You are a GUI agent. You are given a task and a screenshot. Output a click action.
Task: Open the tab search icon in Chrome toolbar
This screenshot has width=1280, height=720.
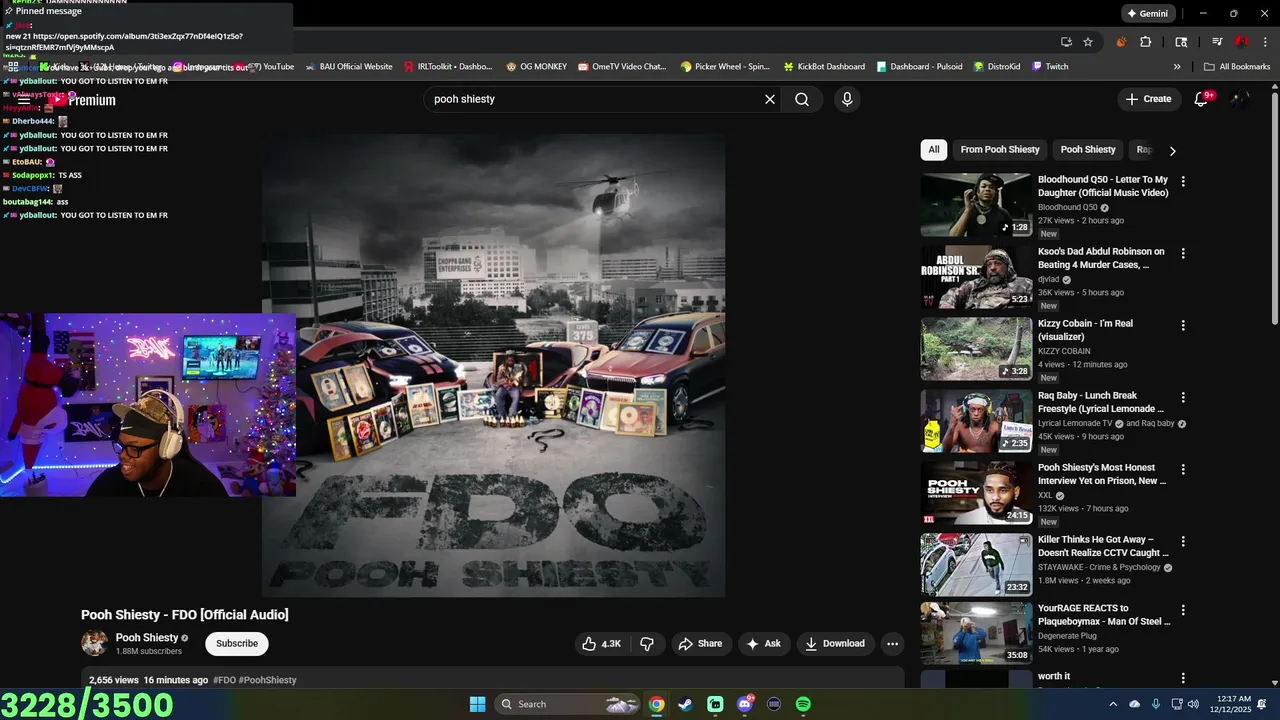pyautogui.click(x=1181, y=42)
